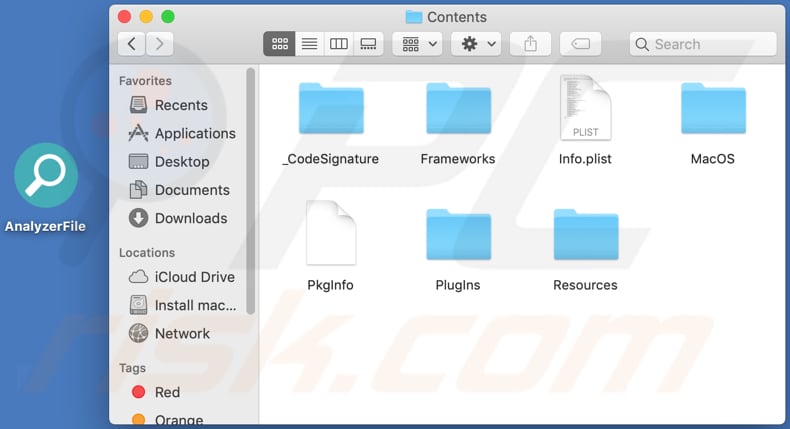Click into the Search field

[703, 44]
